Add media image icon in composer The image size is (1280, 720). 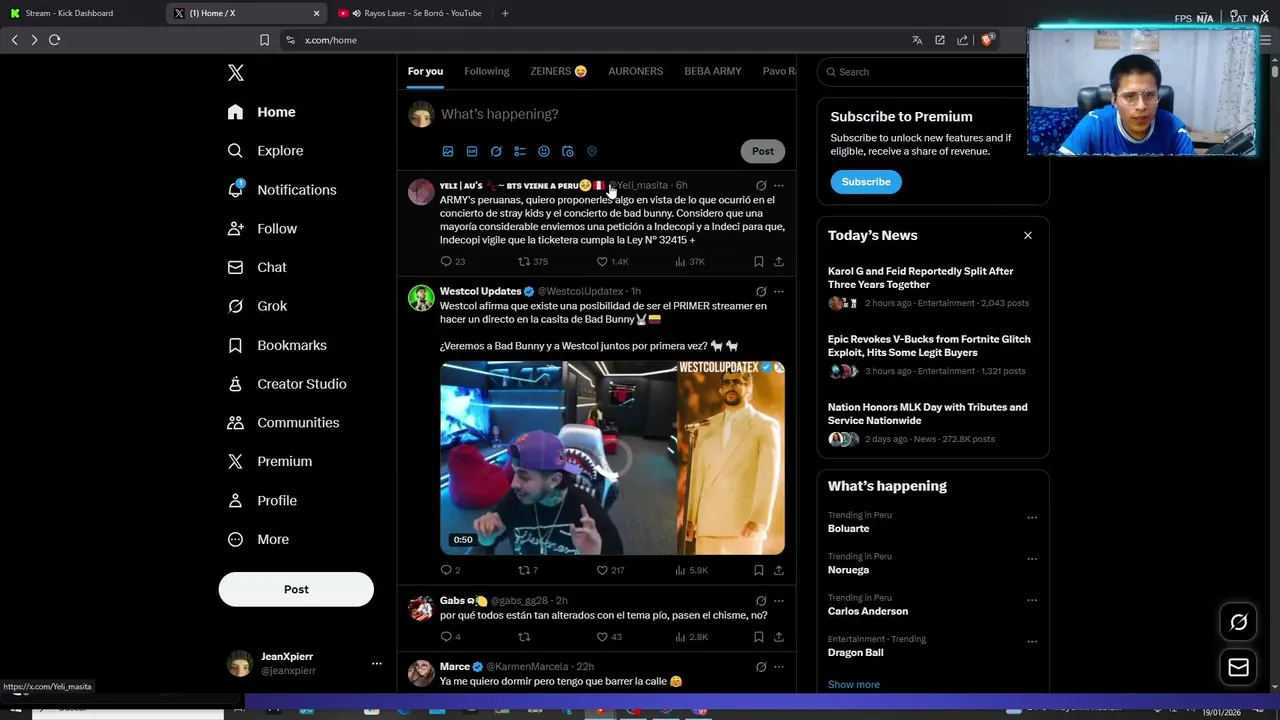point(448,152)
